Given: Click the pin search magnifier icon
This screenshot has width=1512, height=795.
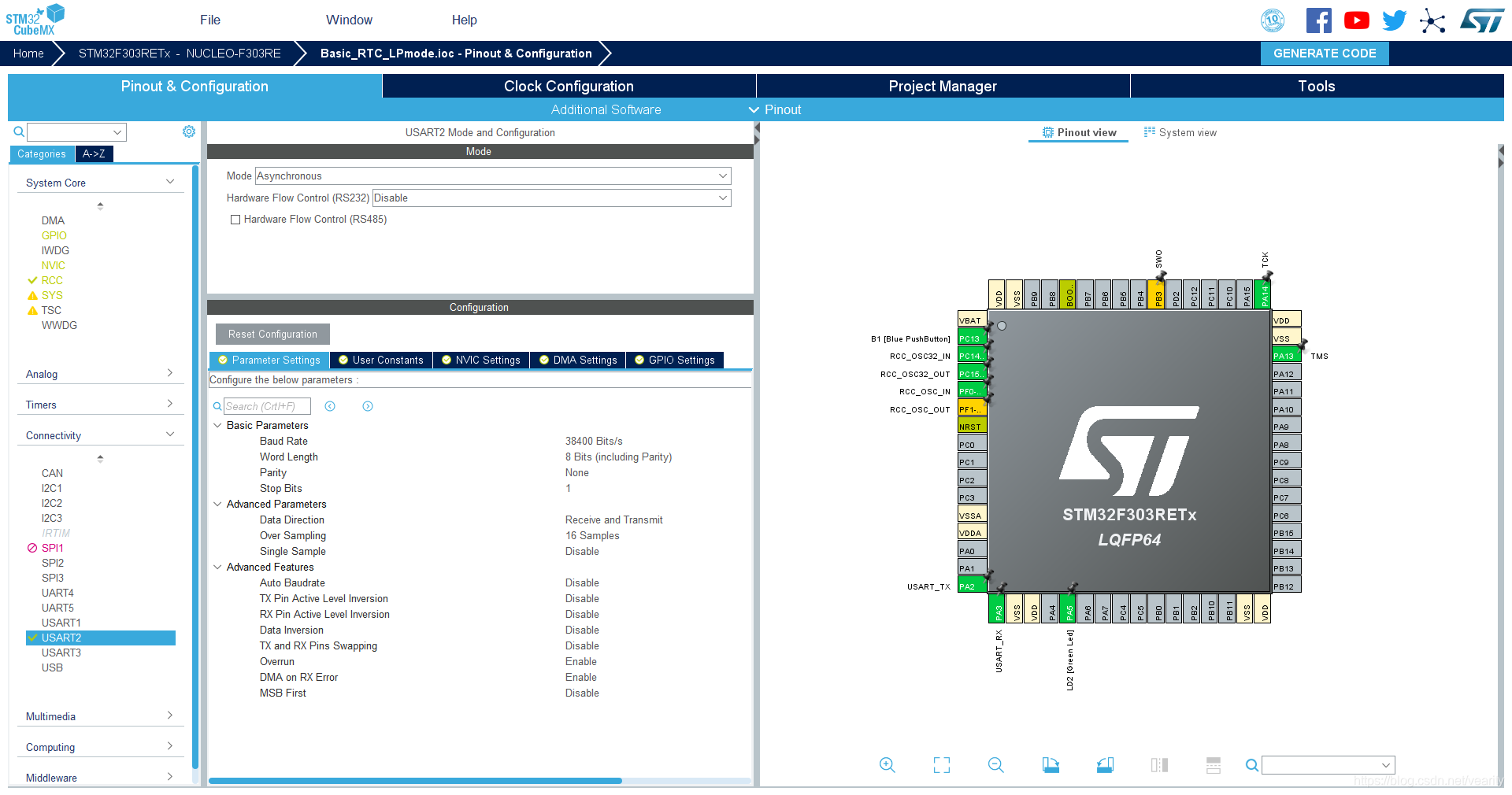Looking at the screenshot, I should pyautogui.click(x=1251, y=765).
